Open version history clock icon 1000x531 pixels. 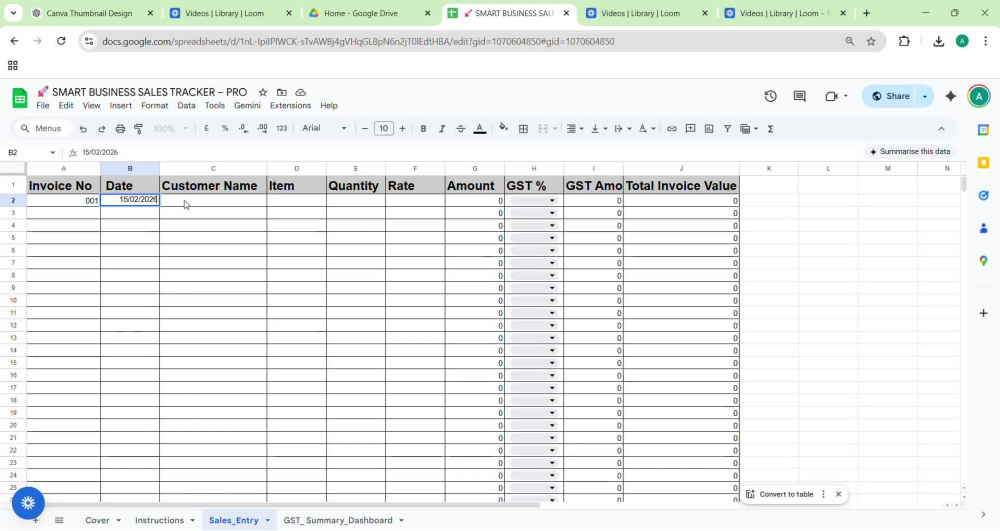770,96
